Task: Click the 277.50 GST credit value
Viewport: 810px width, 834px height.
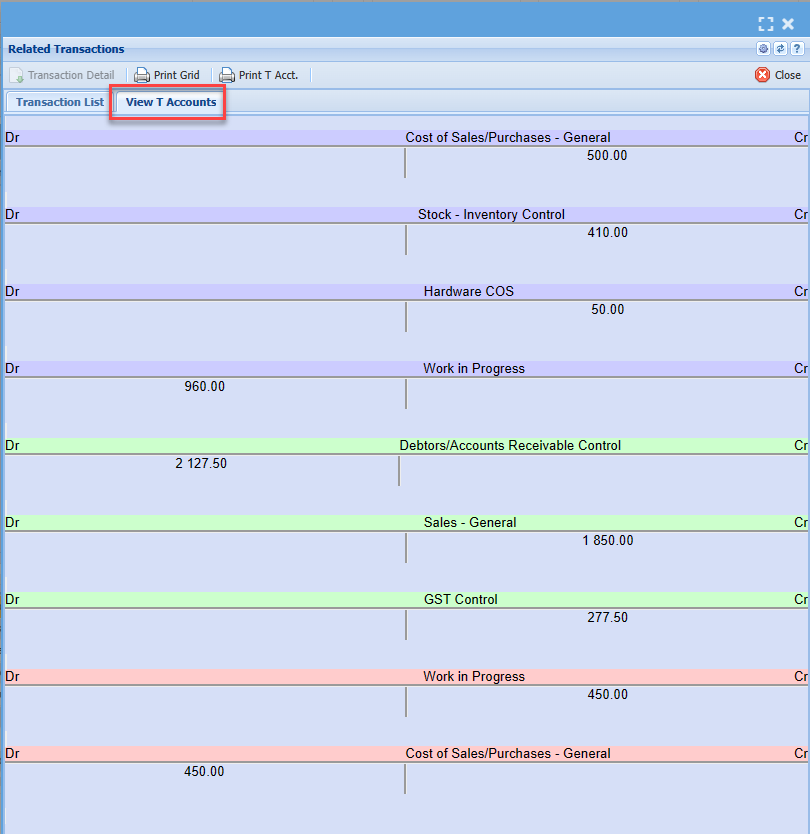Action: pos(607,618)
